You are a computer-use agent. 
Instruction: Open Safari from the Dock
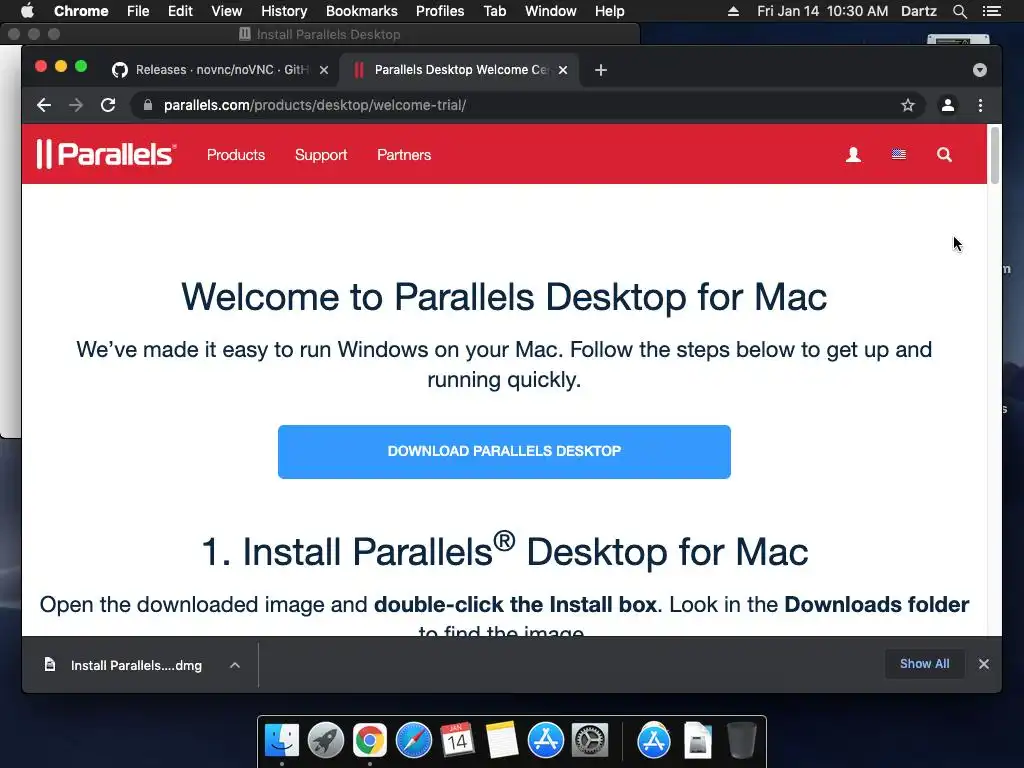coord(414,741)
